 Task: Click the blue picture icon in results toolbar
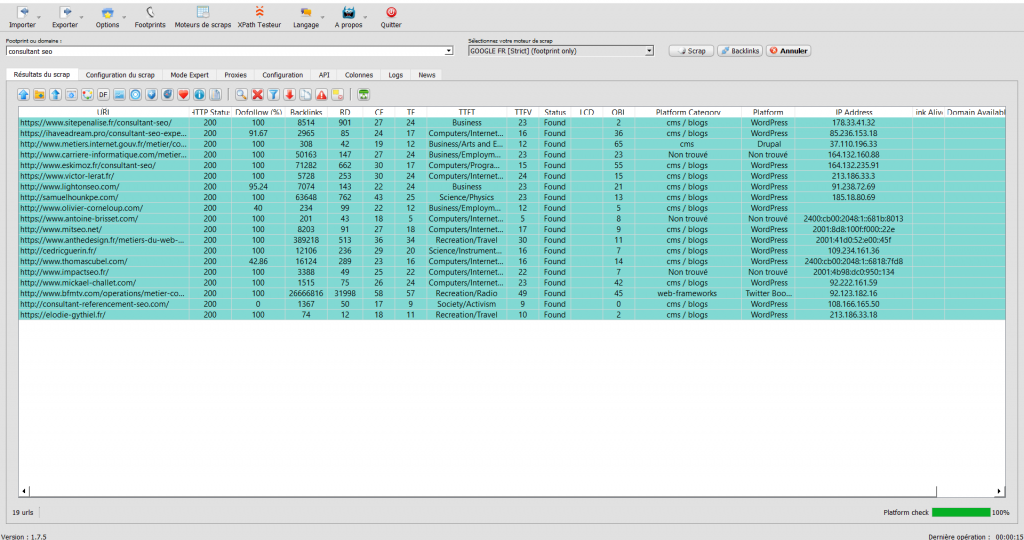119,95
